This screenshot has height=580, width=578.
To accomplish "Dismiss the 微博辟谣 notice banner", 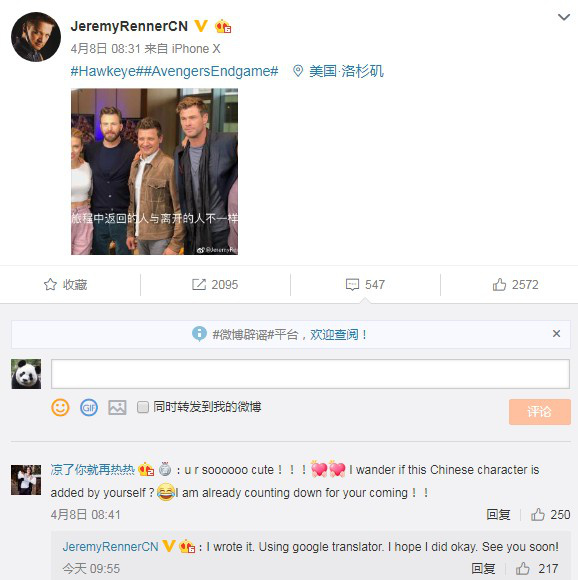I will point(556,334).
